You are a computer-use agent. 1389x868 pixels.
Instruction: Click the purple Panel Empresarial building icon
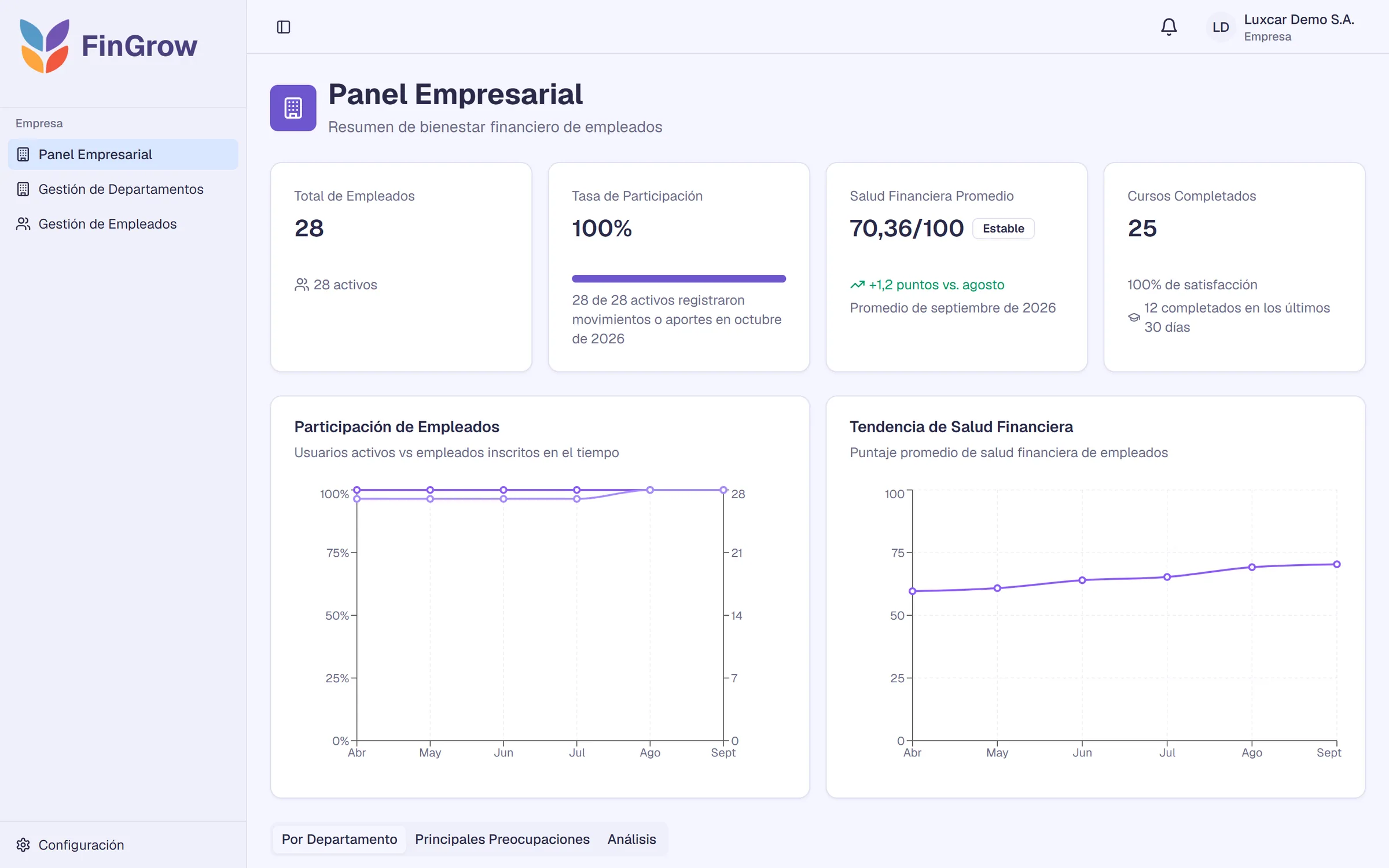(x=293, y=108)
